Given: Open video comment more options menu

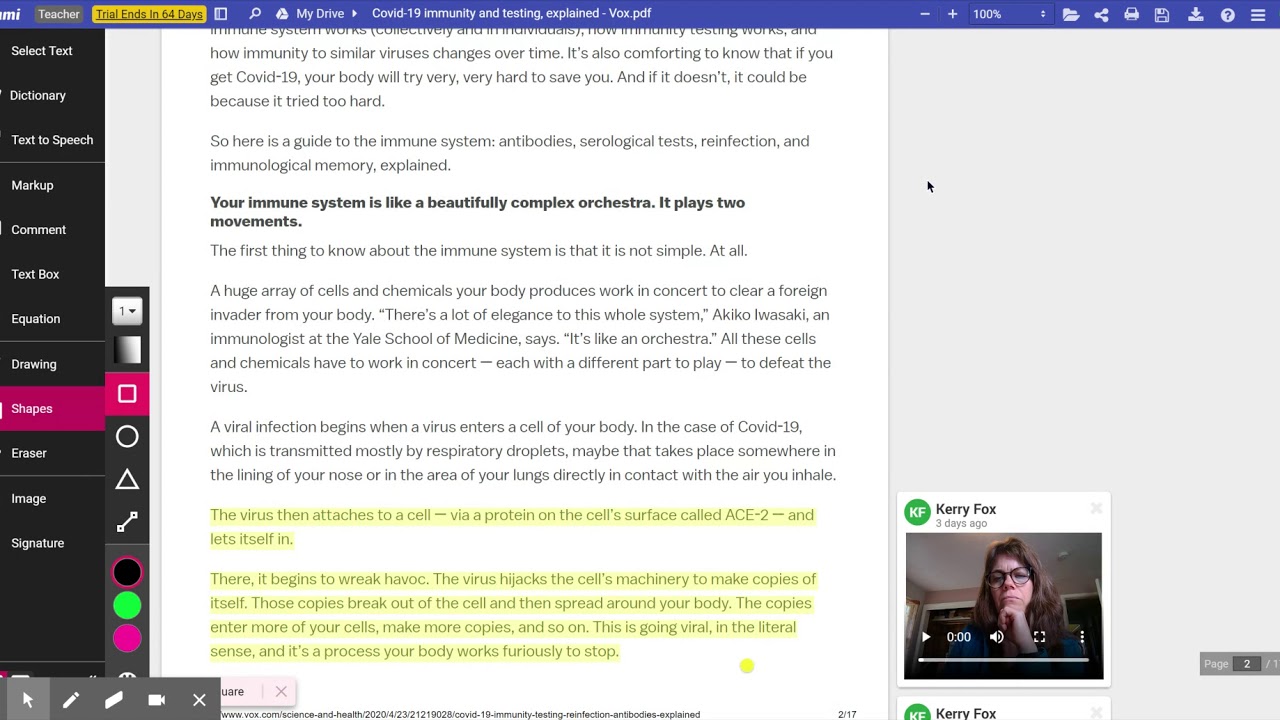Looking at the screenshot, I should (x=1081, y=637).
